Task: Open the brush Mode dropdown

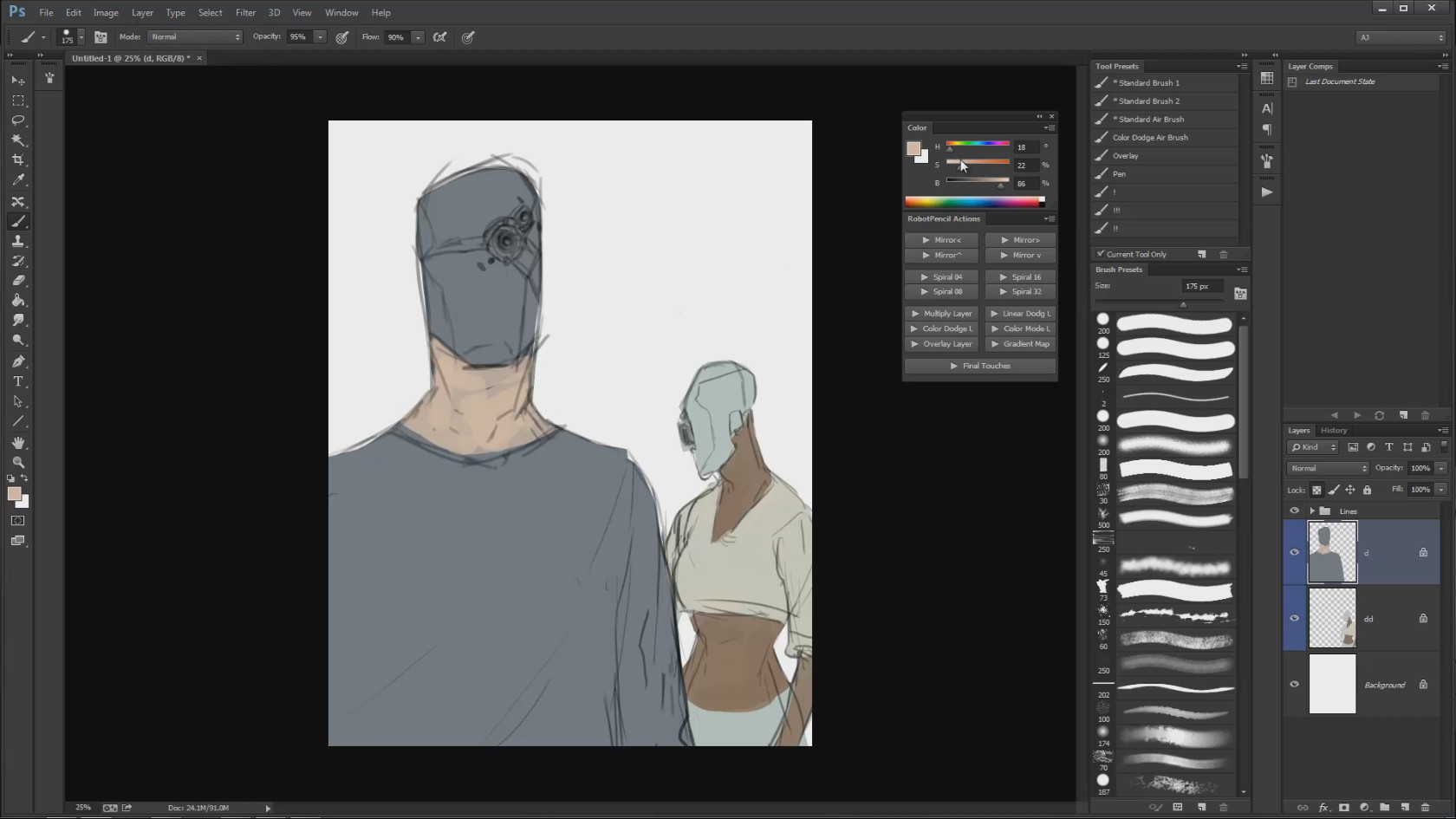Action: pyautogui.click(x=195, y=37)
